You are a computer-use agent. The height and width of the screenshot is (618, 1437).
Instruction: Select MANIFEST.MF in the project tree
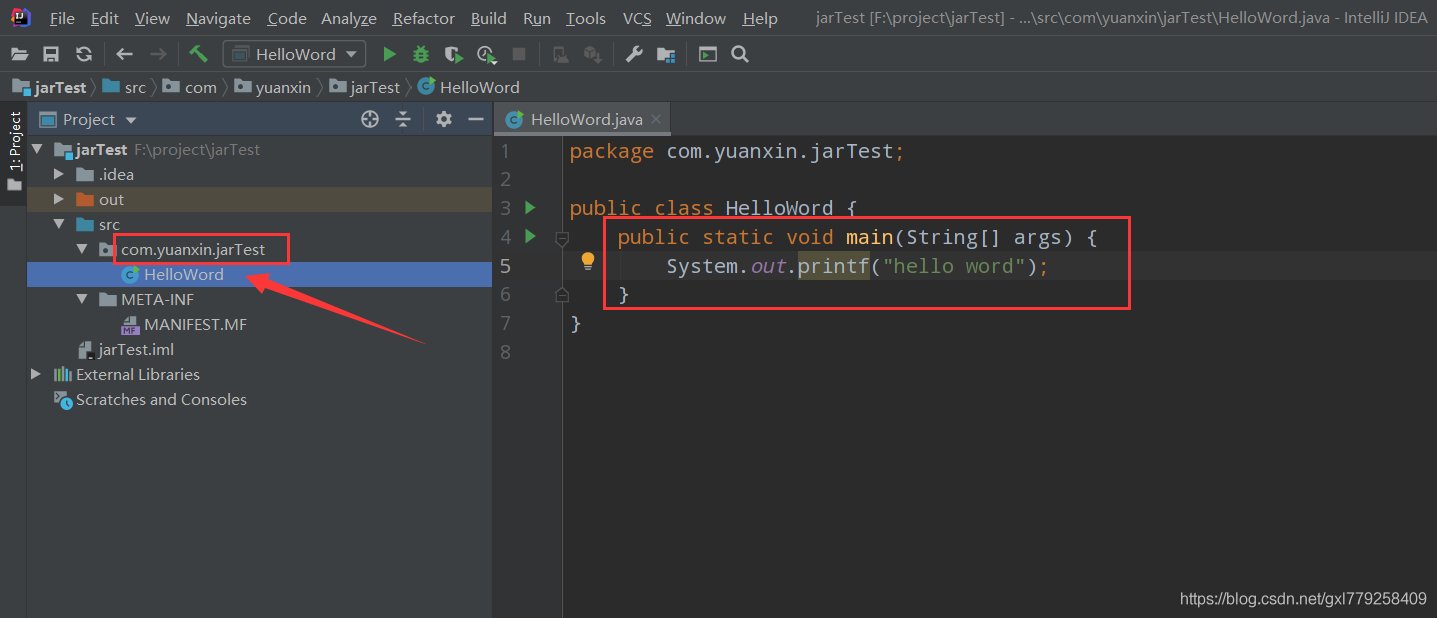coord(195,324)
